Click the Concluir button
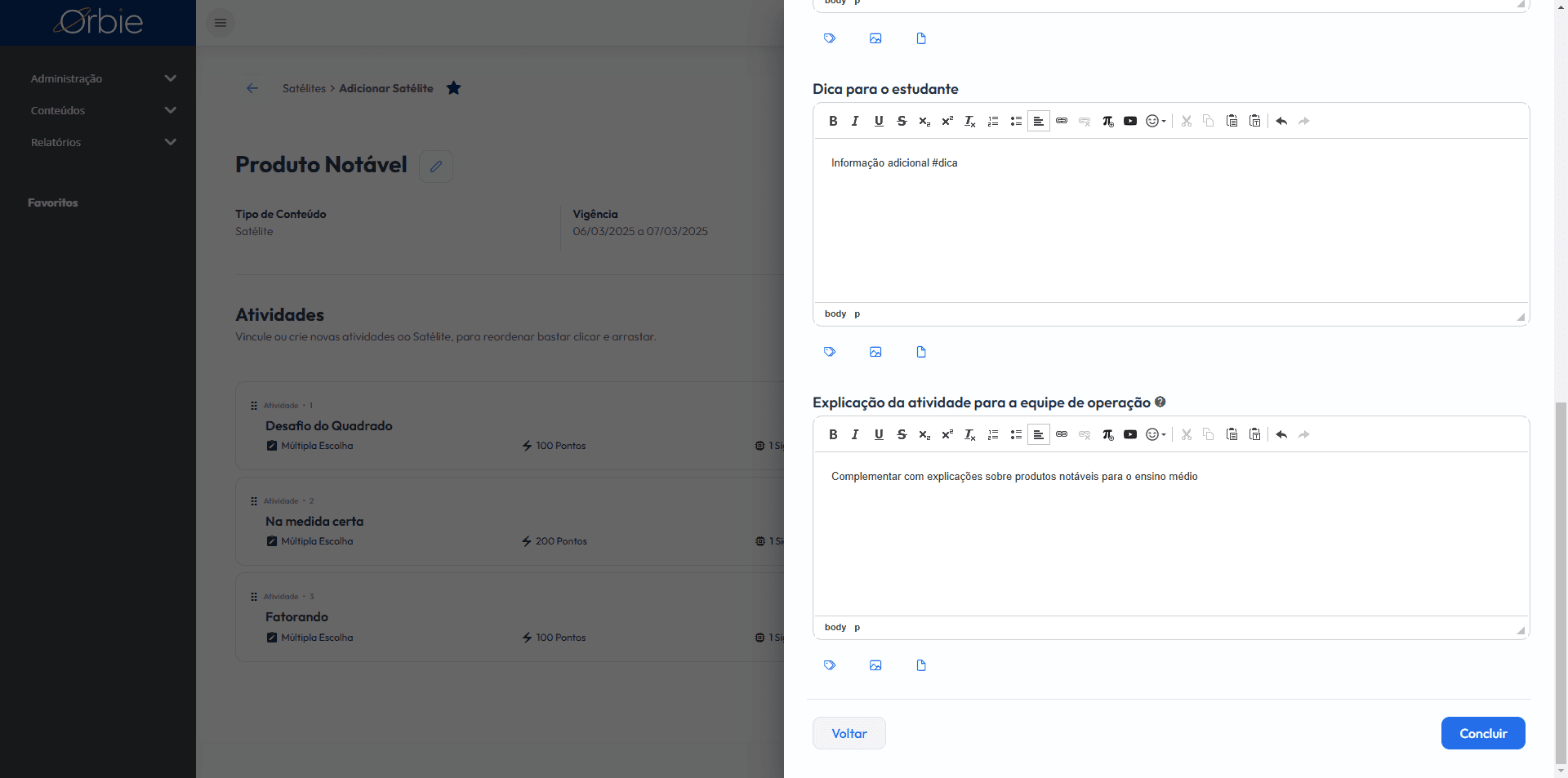Viewport: 1568px width, 778px height. coord(1483,733)
